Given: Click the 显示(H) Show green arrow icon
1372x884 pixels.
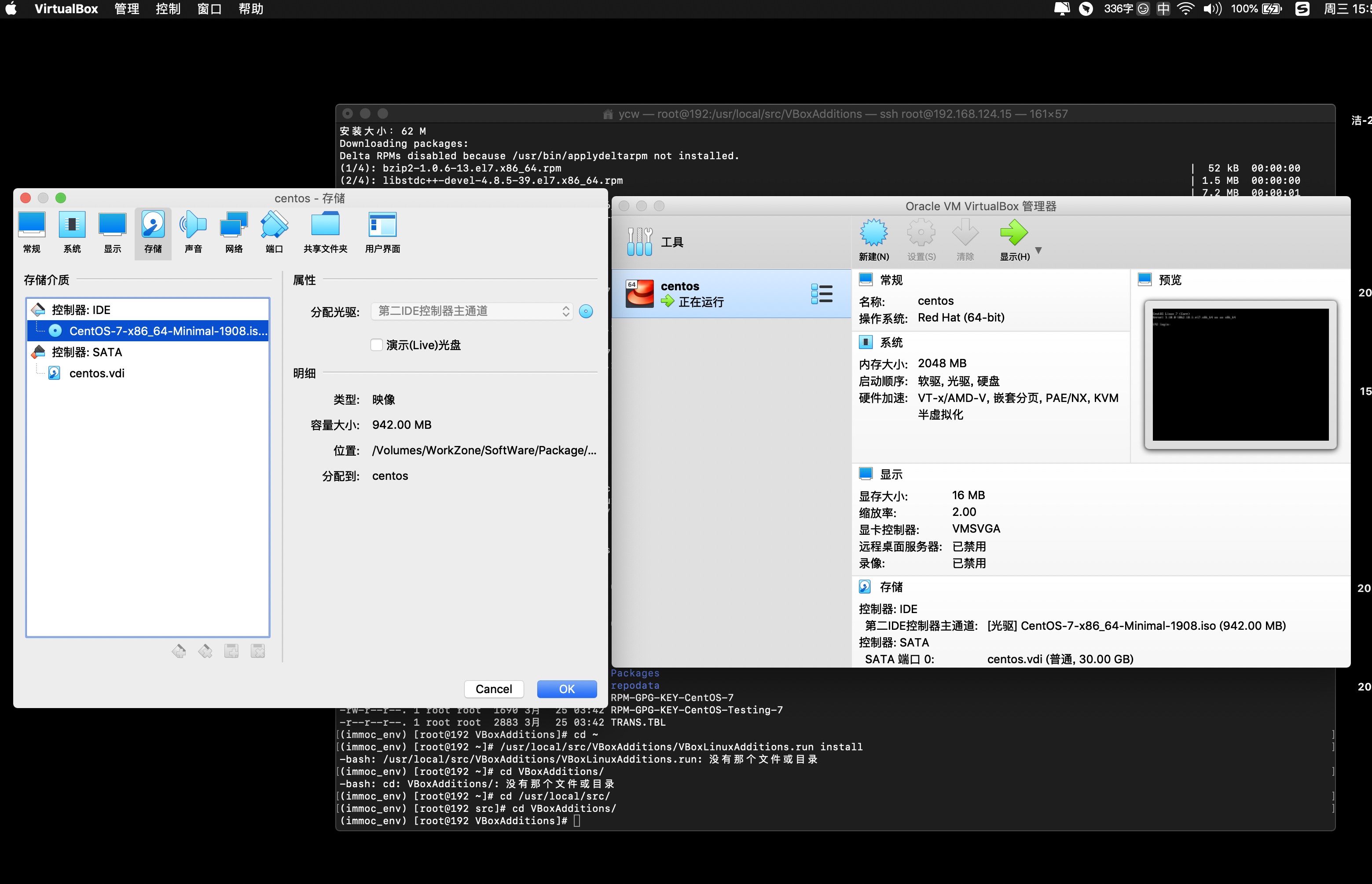Looking at the screenshot, I should [x=1014, y=233].
